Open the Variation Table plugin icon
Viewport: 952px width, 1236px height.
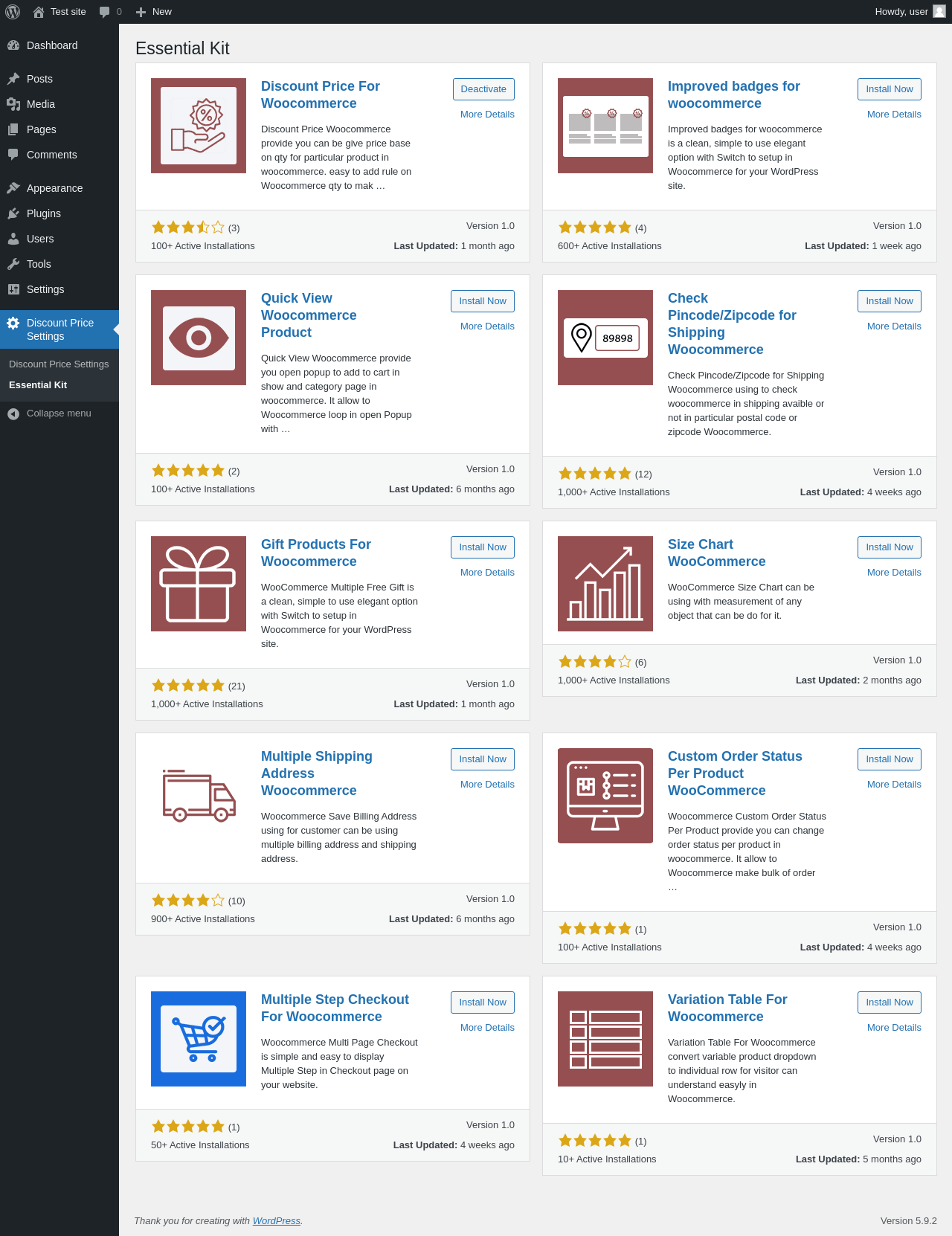coord(605,1039)
